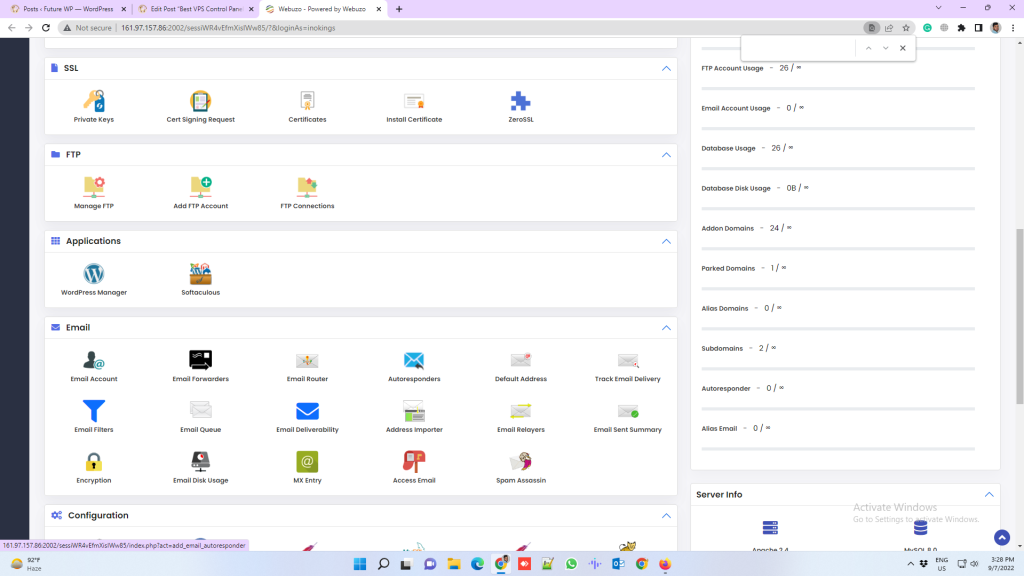
Task: Go to next find result
Action: coord(886,48)
